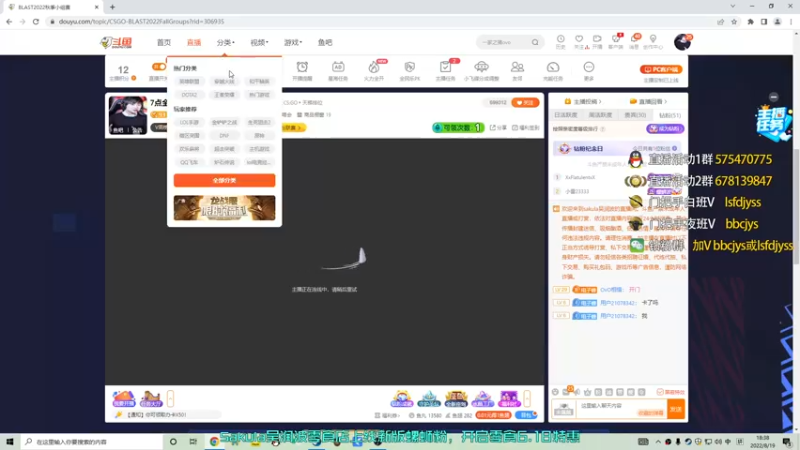
Task: Select QQ飞车 category chip
Action: coord(189,162)
